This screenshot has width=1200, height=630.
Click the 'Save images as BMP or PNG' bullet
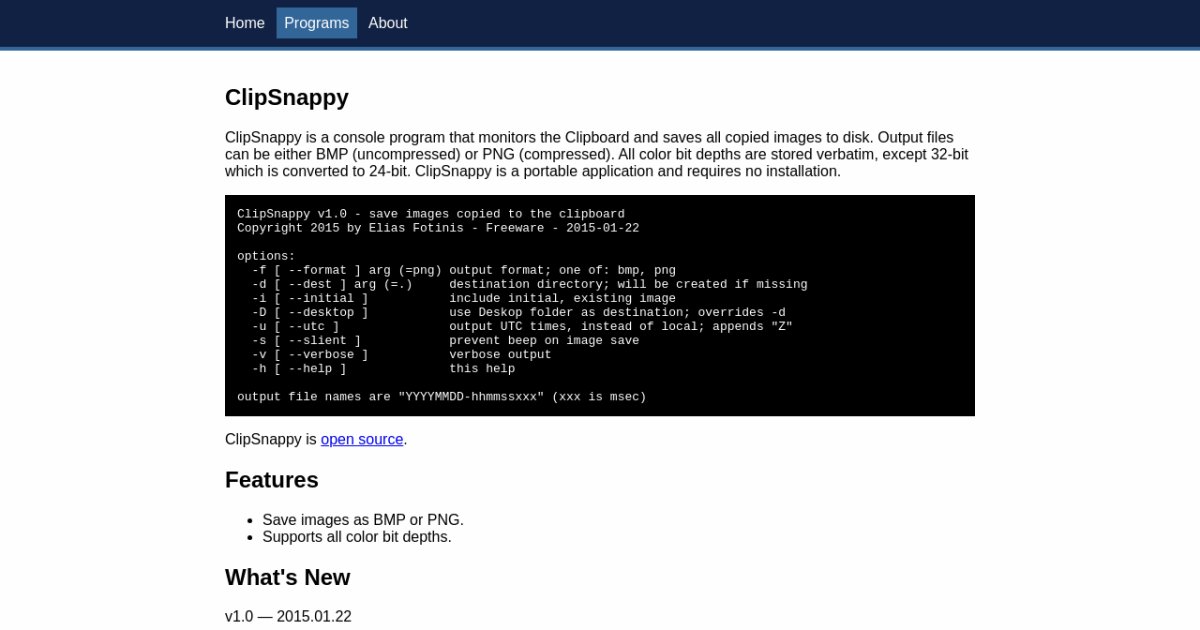click(363, 520)
